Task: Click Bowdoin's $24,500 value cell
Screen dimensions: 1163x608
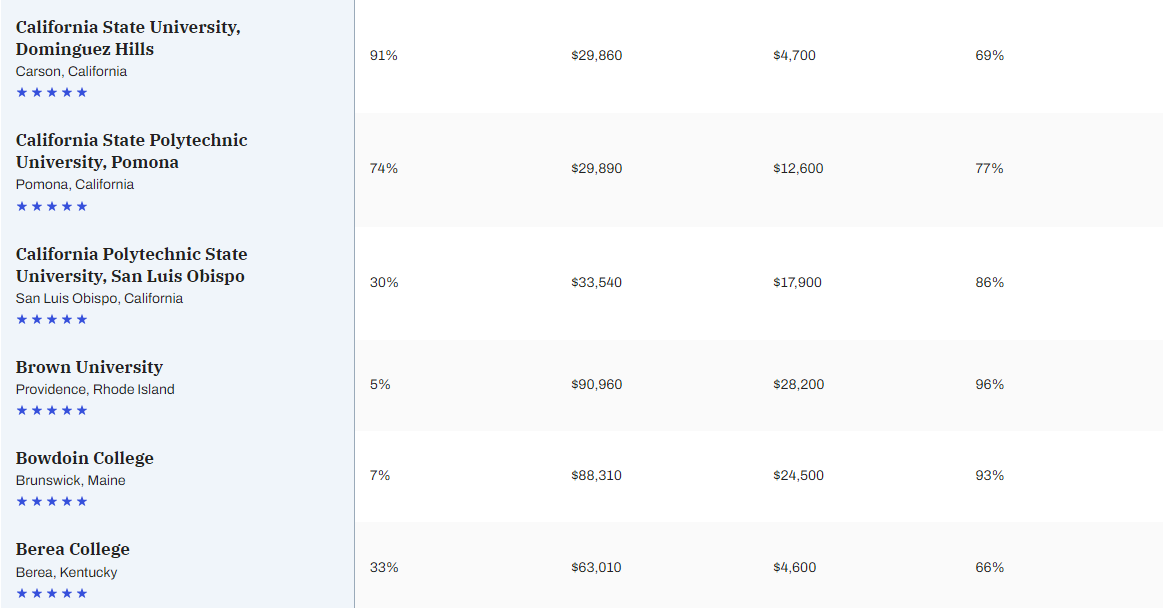Action: [798, 475]
